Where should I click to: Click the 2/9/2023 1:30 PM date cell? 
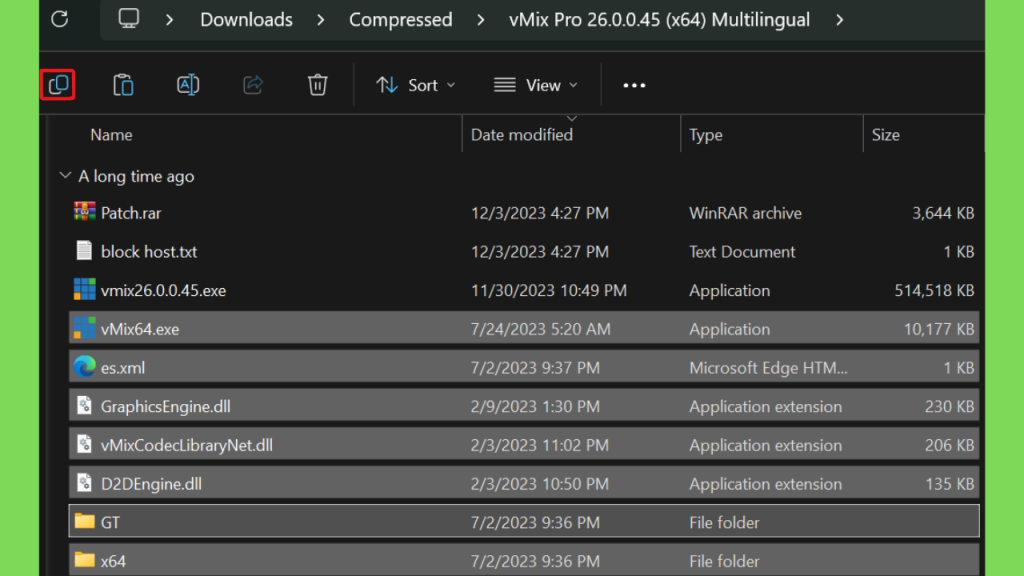coord(535,406)
